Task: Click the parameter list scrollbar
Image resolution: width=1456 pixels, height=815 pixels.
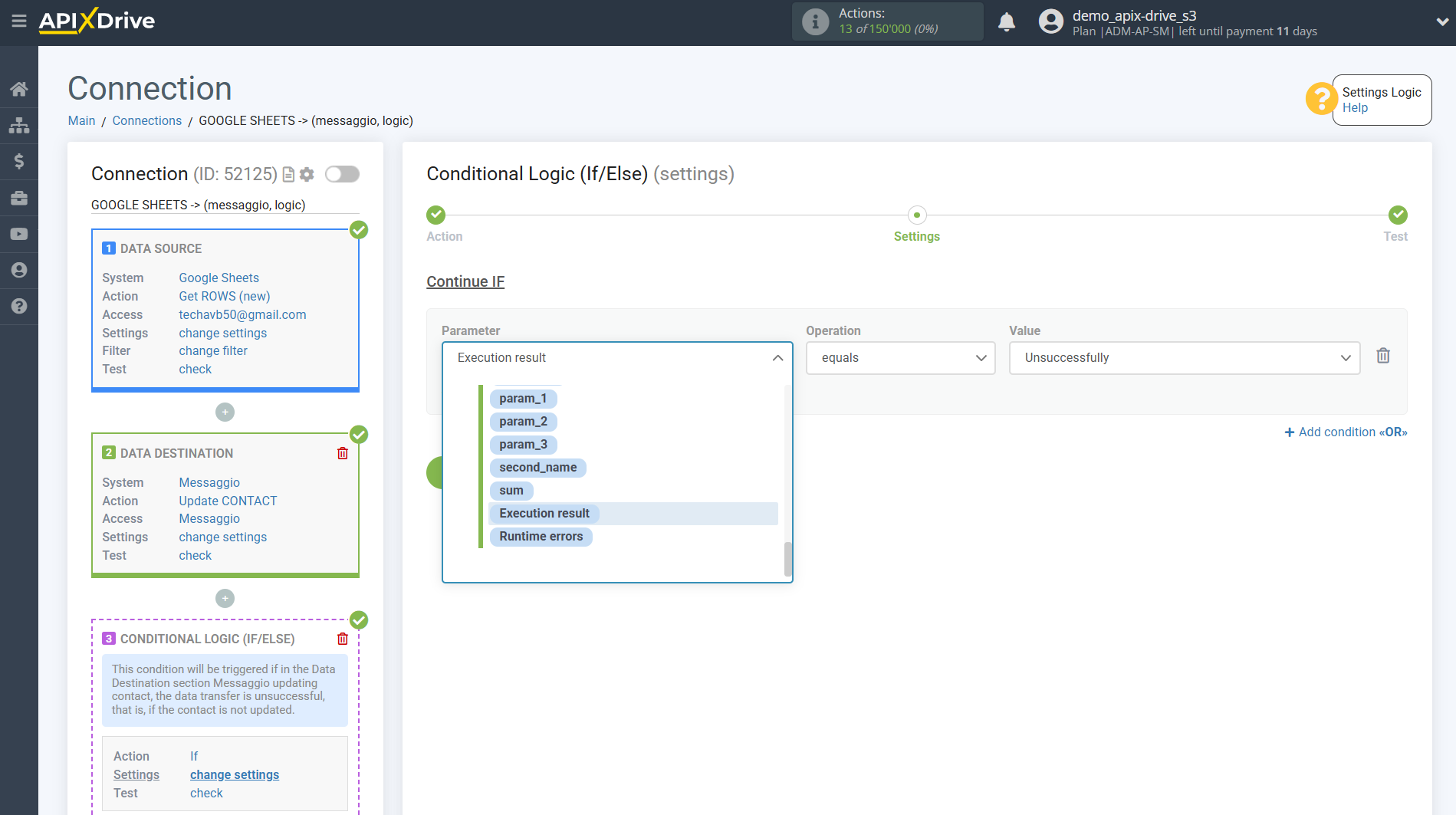Action: [787, 559]
